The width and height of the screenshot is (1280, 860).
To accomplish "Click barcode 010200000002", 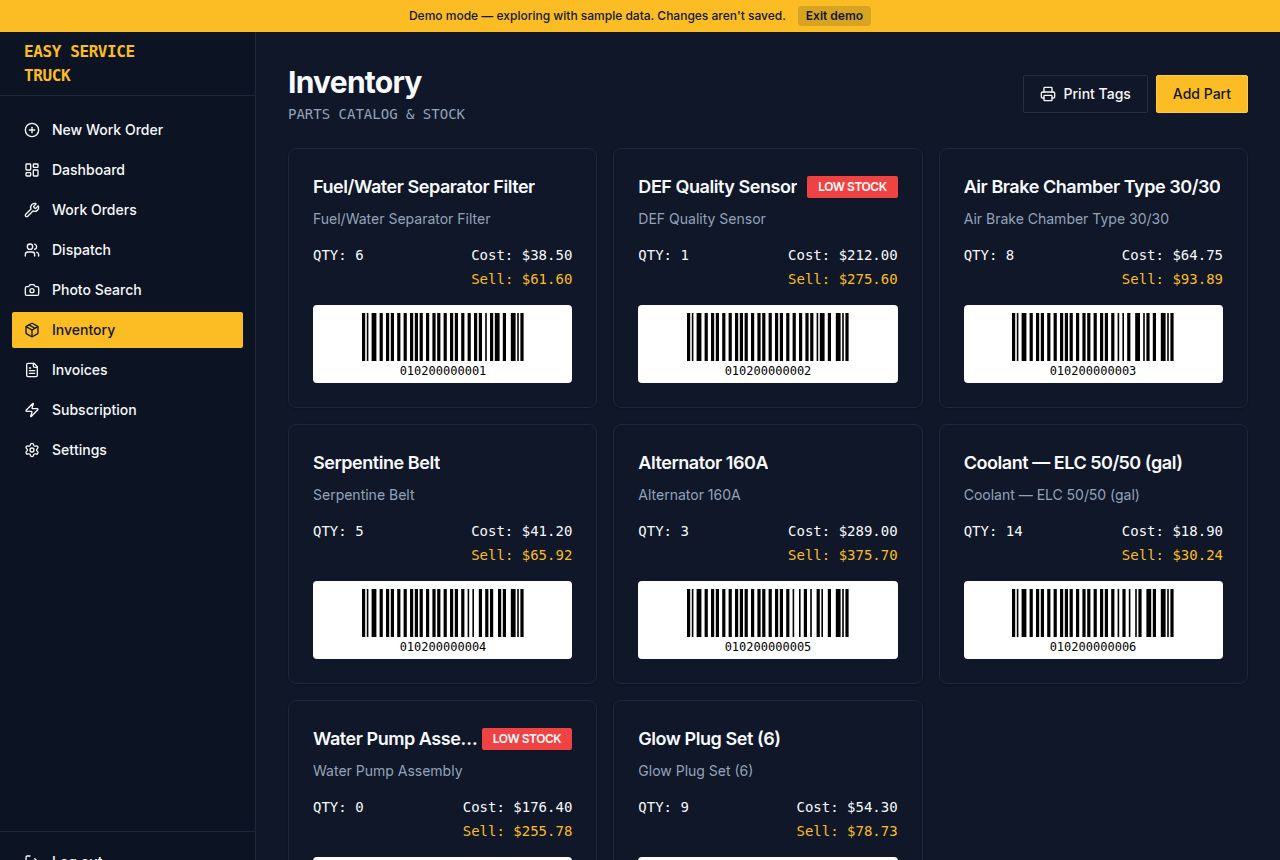I will [768, 344].
